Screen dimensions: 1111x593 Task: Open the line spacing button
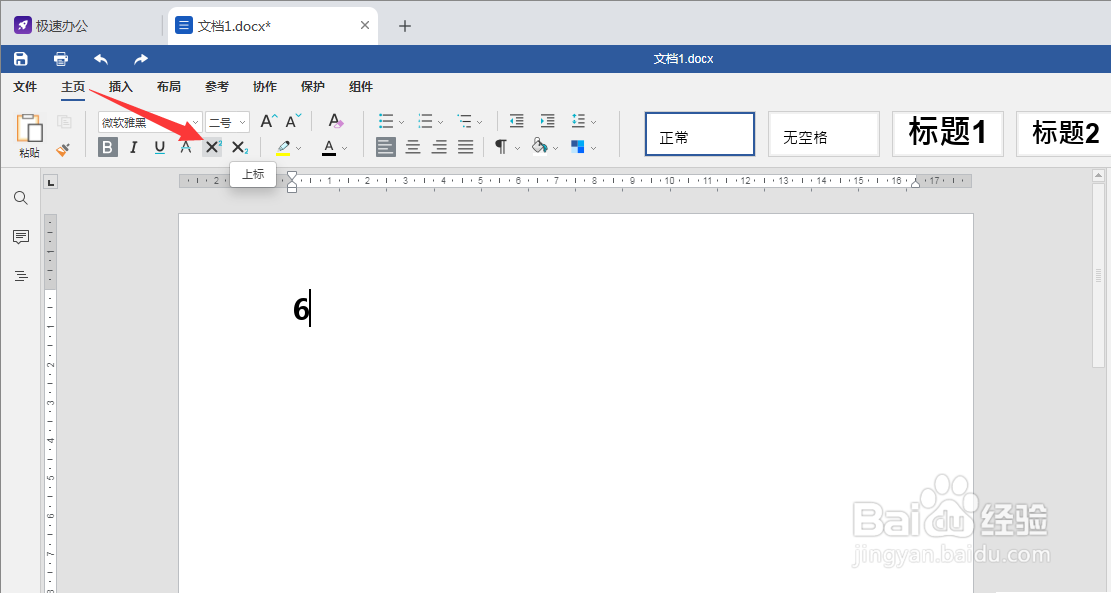(579, 121)
